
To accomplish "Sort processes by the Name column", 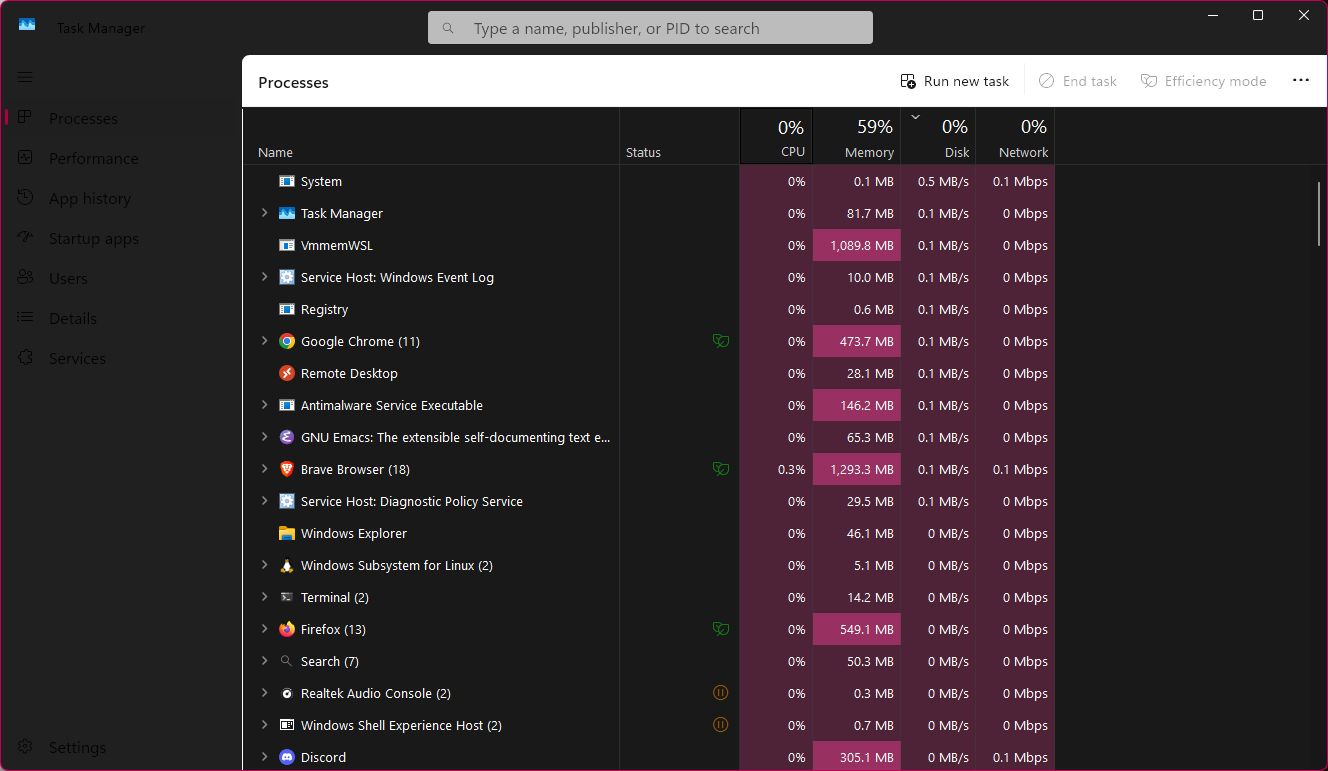I will pos(431,136).
